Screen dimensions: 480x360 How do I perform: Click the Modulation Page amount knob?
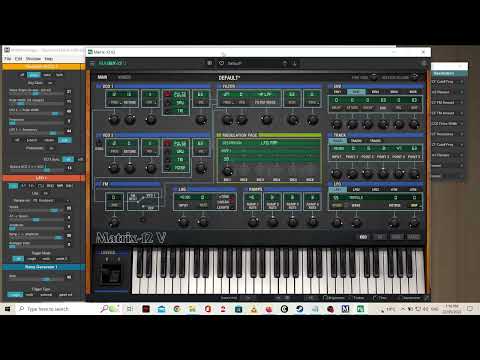coord(227,171)
